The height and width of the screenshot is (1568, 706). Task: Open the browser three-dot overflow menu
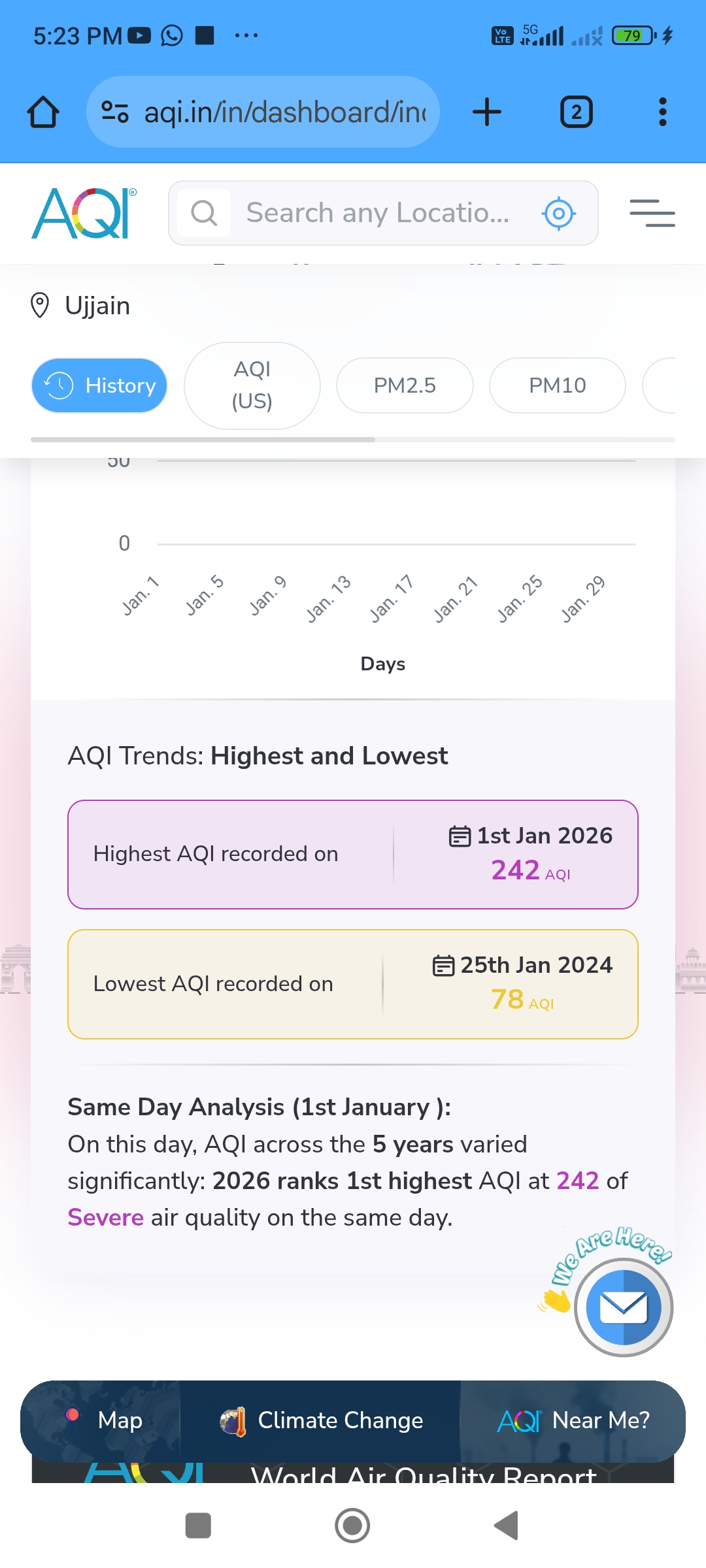tap(662, 112)
